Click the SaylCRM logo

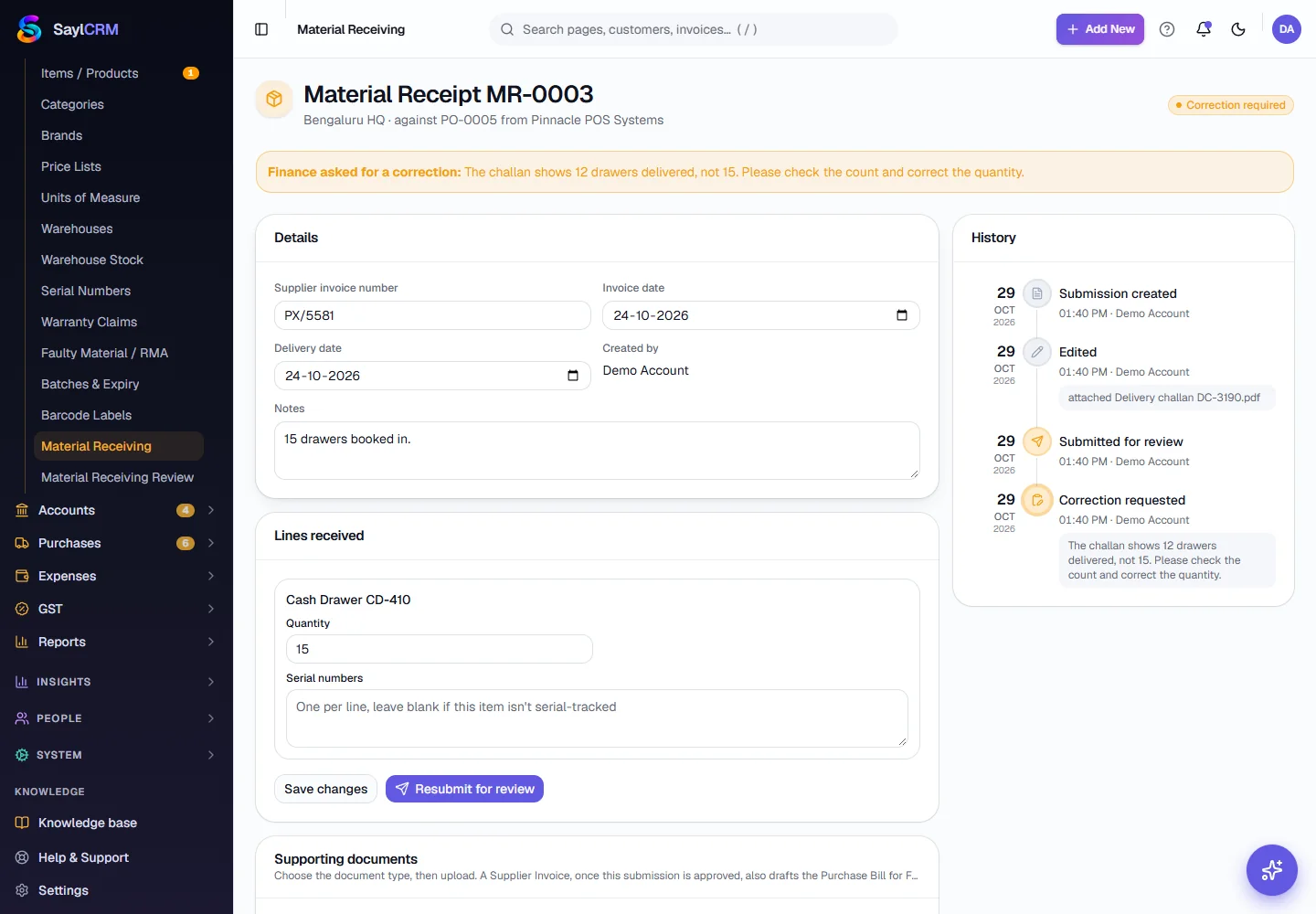click(68, 29)
